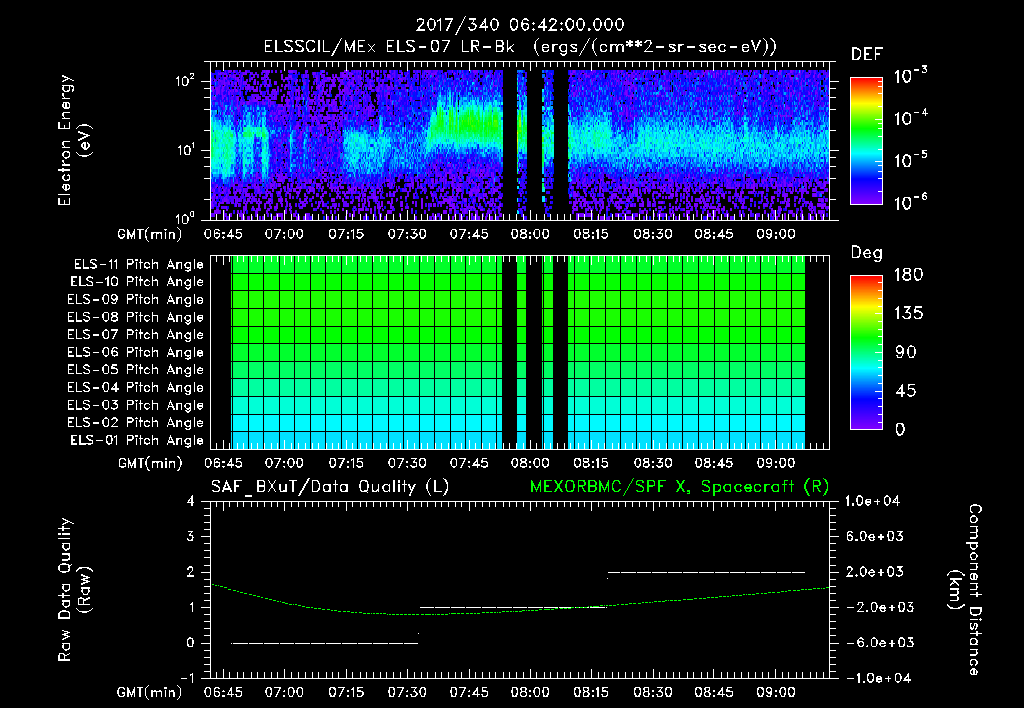Viewport: 1024px width, 708px height.
Task: Select the ELS-04 Pitch Angle row label
Action: point(136,388)
